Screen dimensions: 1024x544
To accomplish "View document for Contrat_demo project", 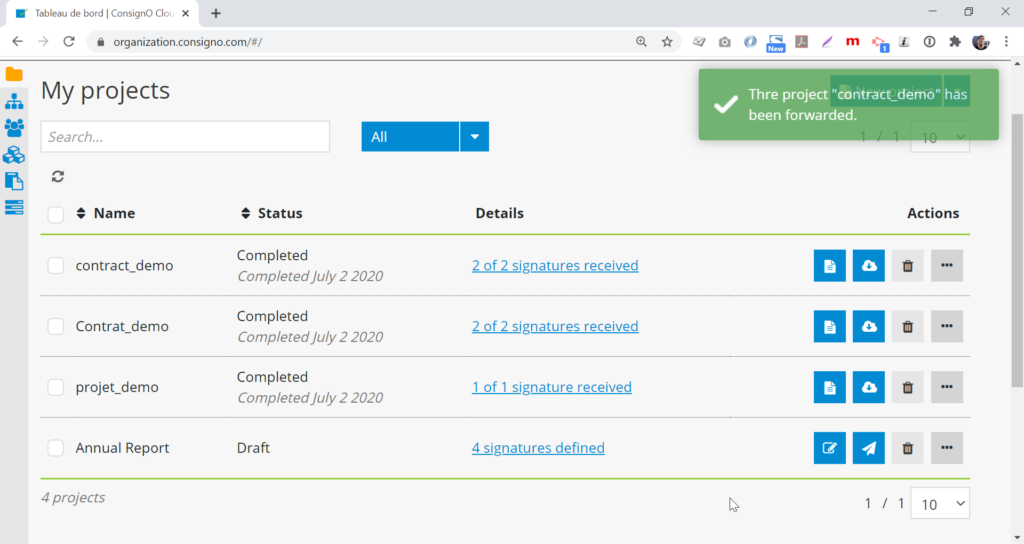I will click(829, 327).
